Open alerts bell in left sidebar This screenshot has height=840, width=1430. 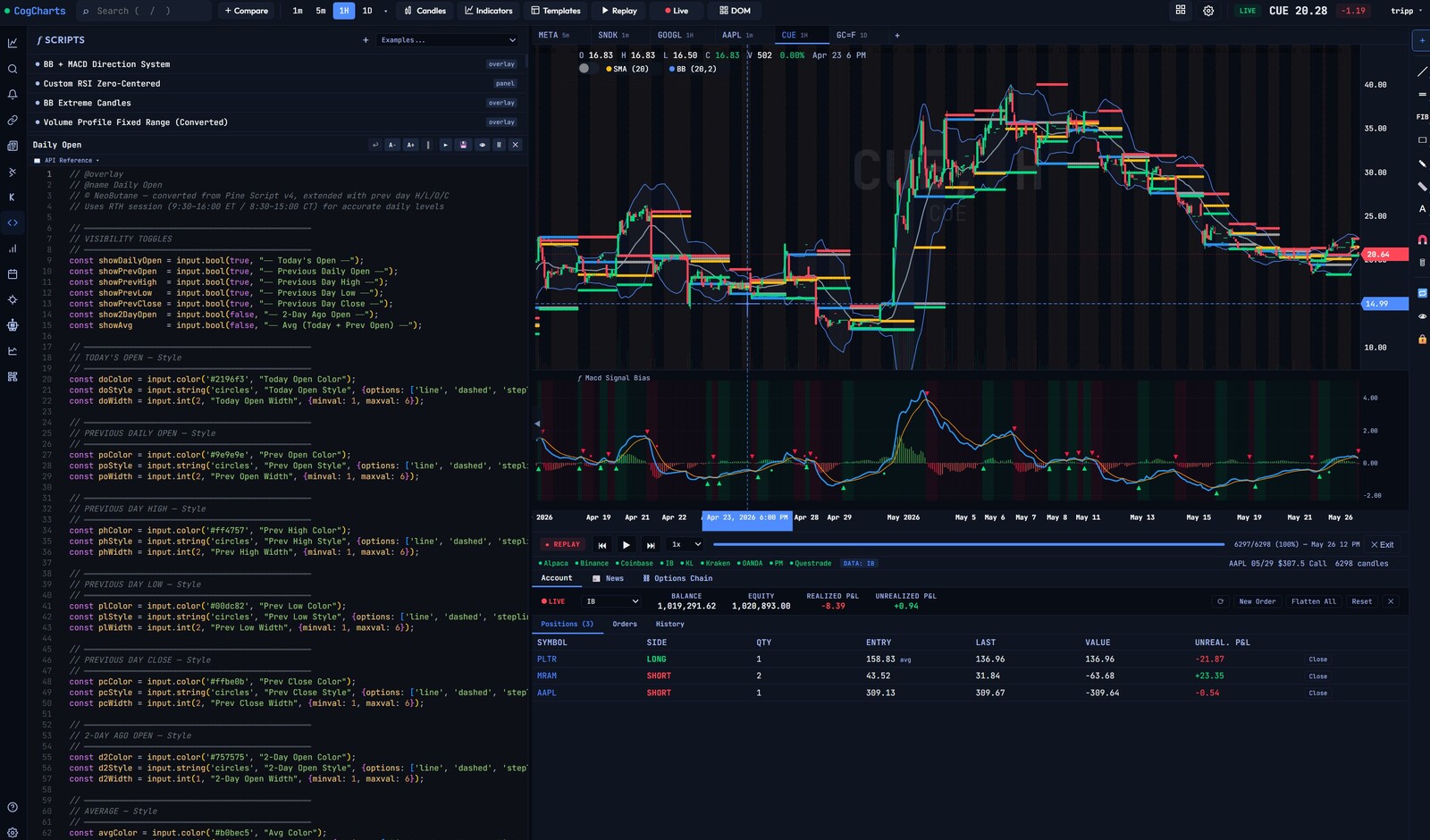point(13,94)
